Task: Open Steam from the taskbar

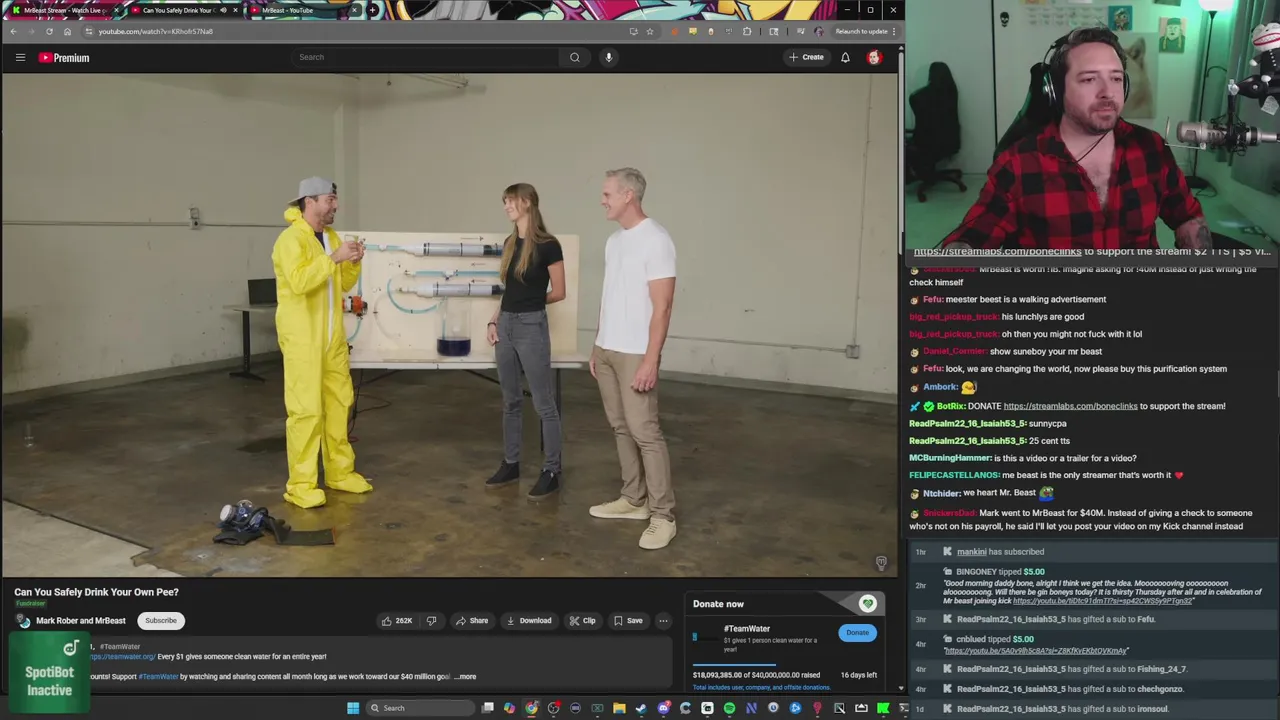Action: [x=641, y=708]
